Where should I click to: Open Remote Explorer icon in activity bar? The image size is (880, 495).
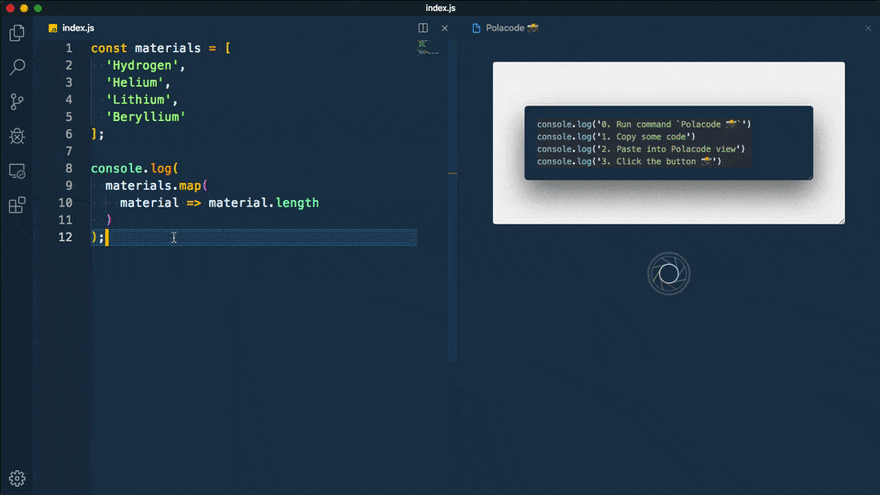point(17,171)
